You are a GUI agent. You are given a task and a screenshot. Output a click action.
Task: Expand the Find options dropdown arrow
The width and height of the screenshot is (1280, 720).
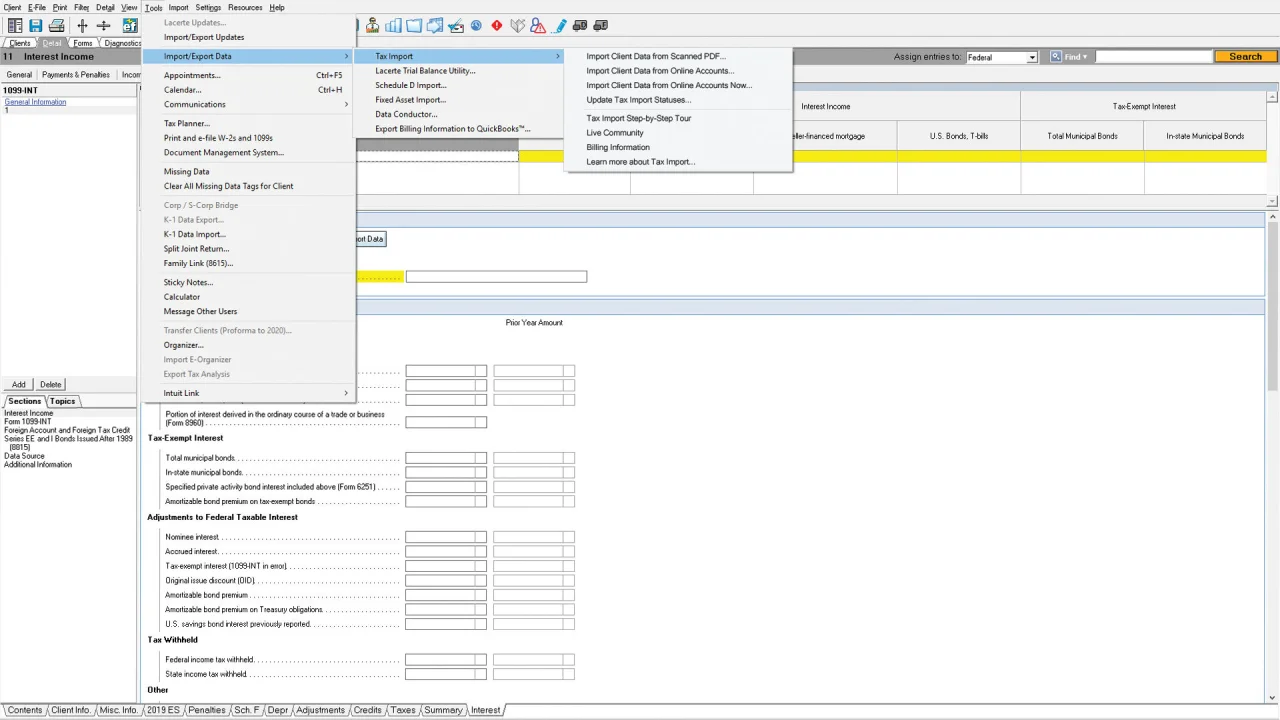(x=1086, y=57)
